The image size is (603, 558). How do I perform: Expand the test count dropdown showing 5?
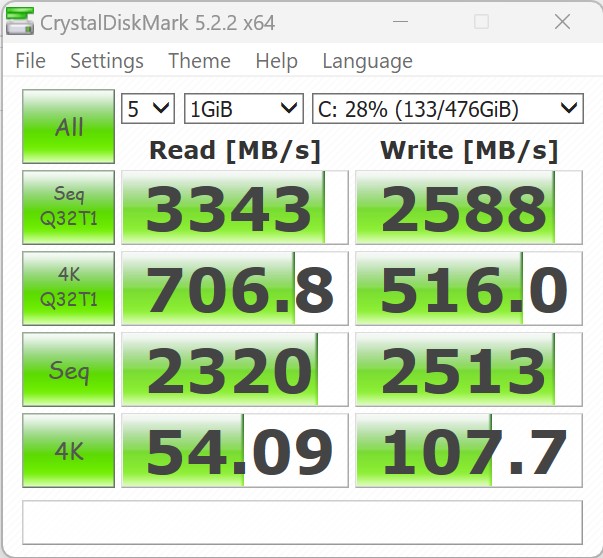[148, 108]
